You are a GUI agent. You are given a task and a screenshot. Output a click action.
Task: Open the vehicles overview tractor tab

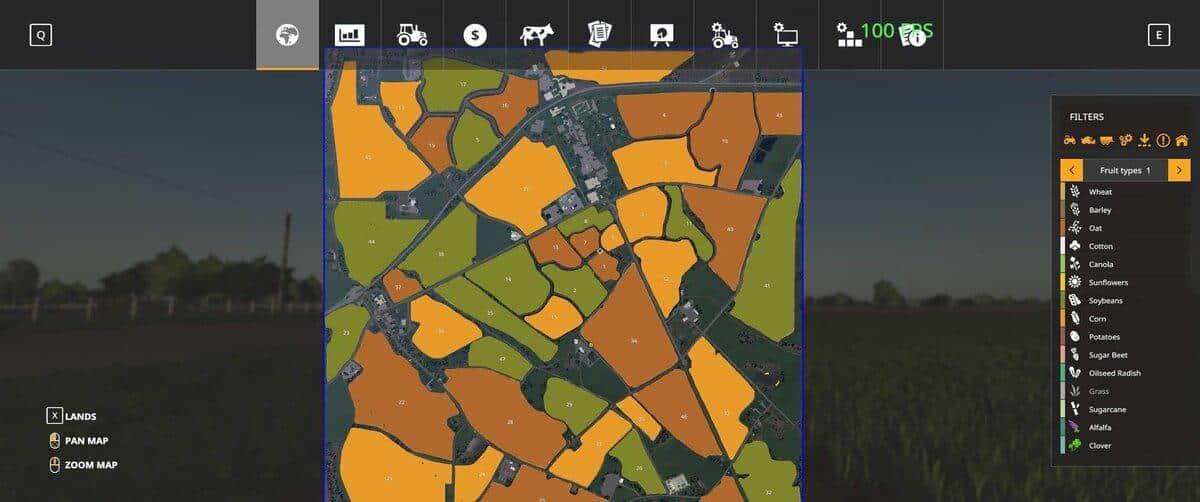coord(412,35)
